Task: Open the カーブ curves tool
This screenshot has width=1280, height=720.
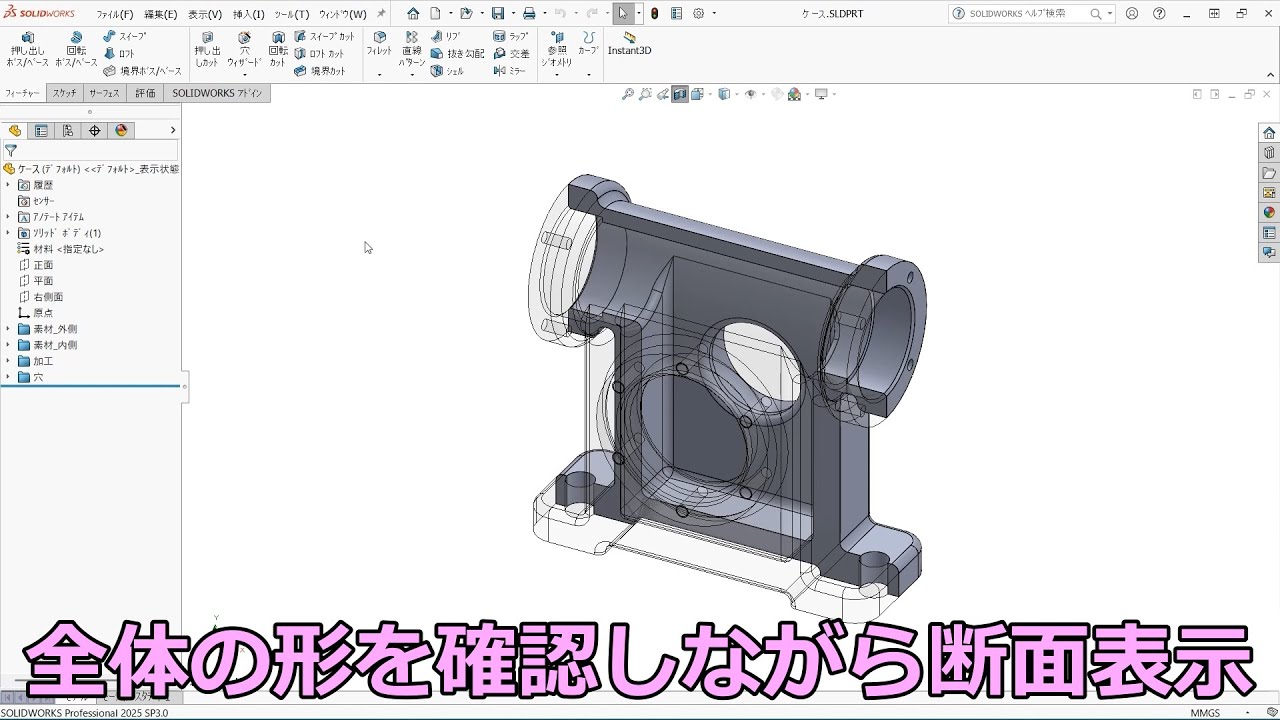Action: 588,43
